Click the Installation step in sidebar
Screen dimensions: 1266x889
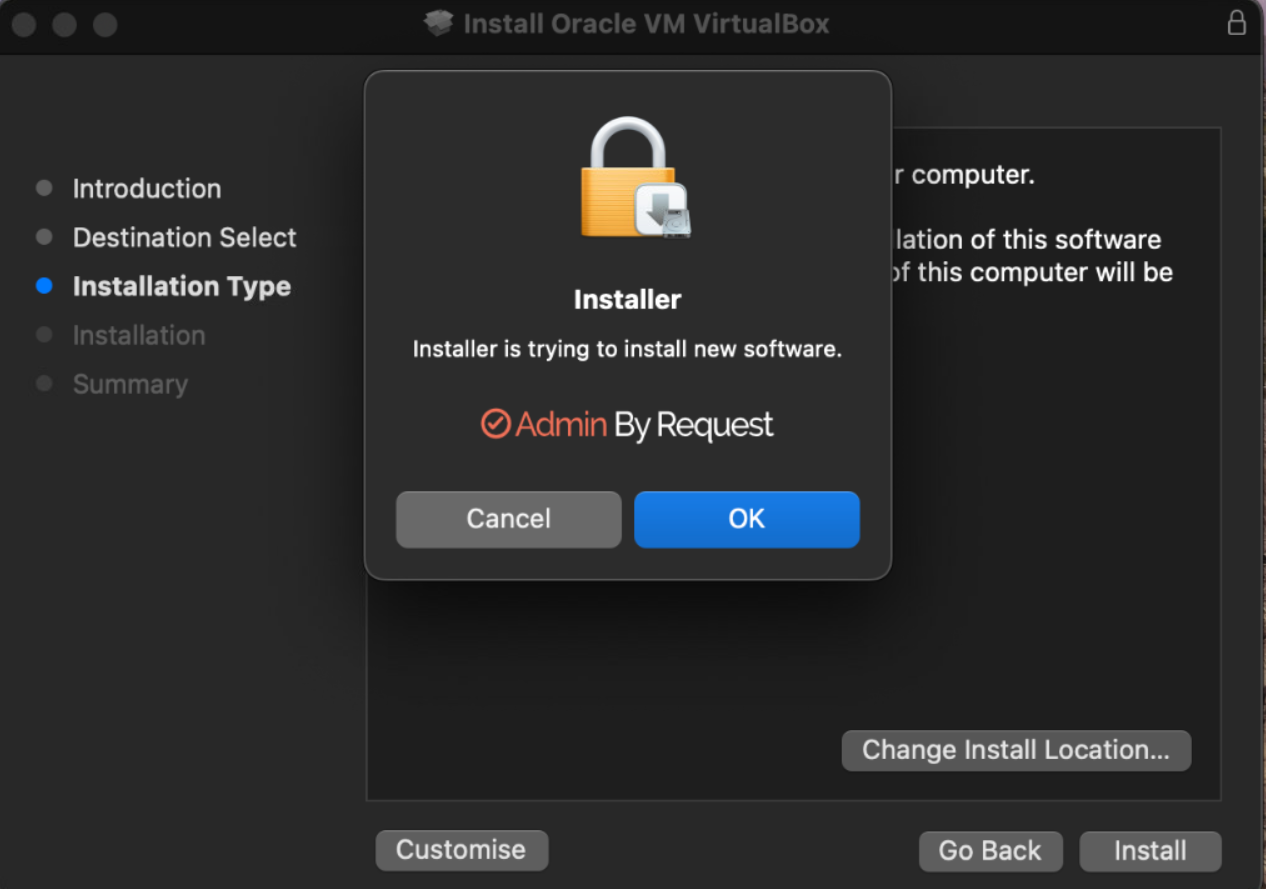[139, 335]
